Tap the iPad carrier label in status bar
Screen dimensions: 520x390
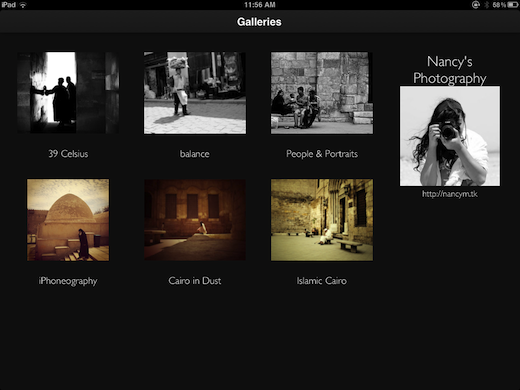[x=9, y=5]
